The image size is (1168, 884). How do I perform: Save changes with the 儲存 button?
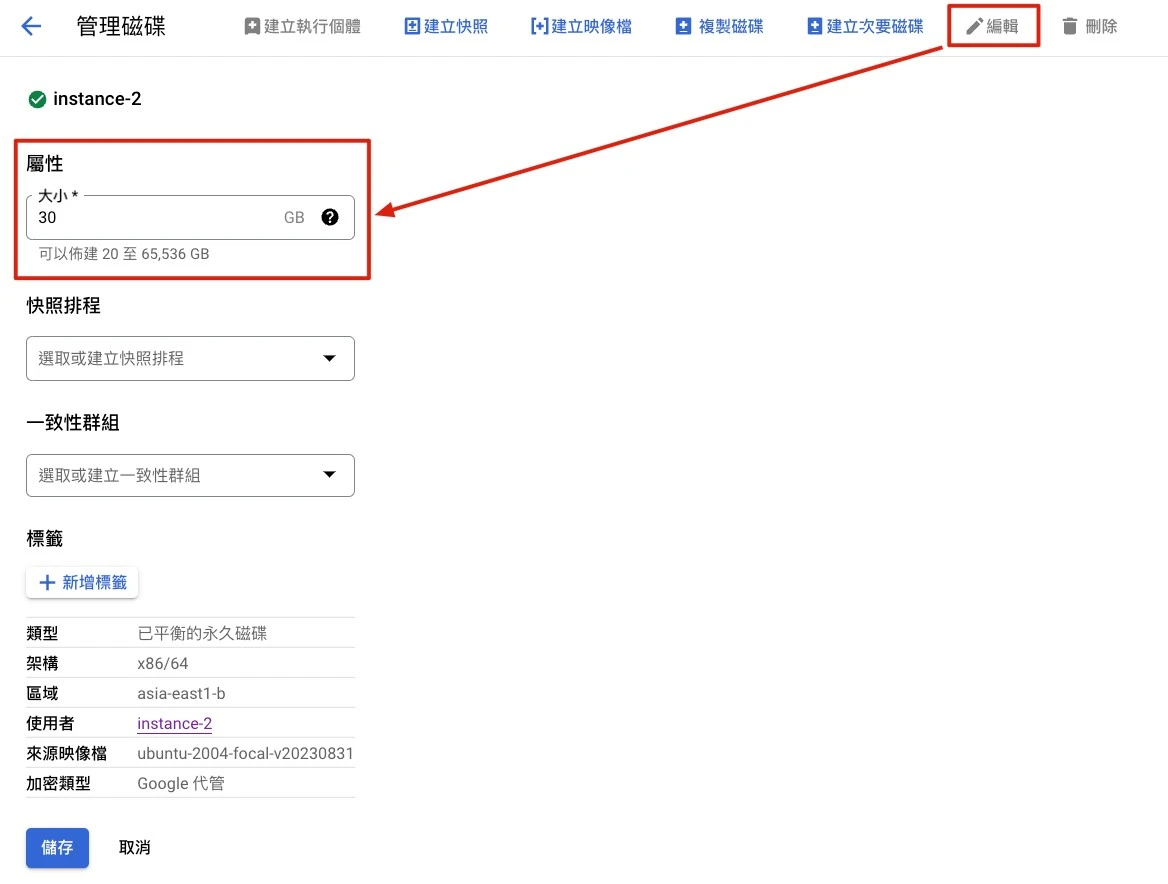[57, 847]
